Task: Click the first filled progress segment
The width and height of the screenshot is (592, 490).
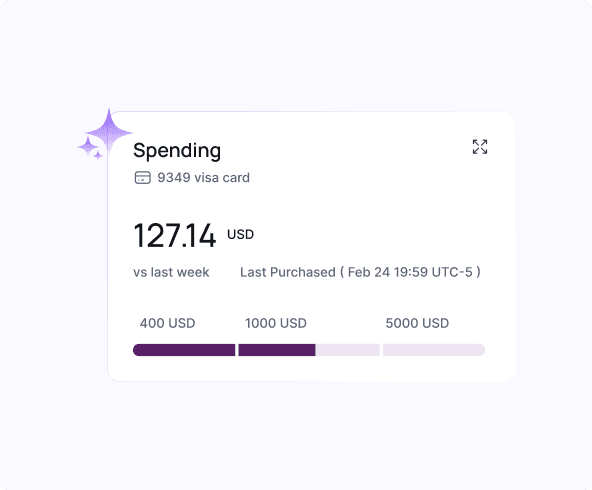Action: 184,350
